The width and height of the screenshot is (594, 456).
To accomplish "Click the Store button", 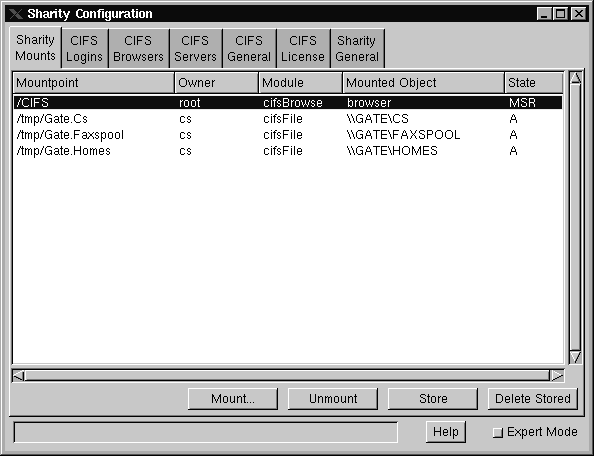I will [433, 399].
